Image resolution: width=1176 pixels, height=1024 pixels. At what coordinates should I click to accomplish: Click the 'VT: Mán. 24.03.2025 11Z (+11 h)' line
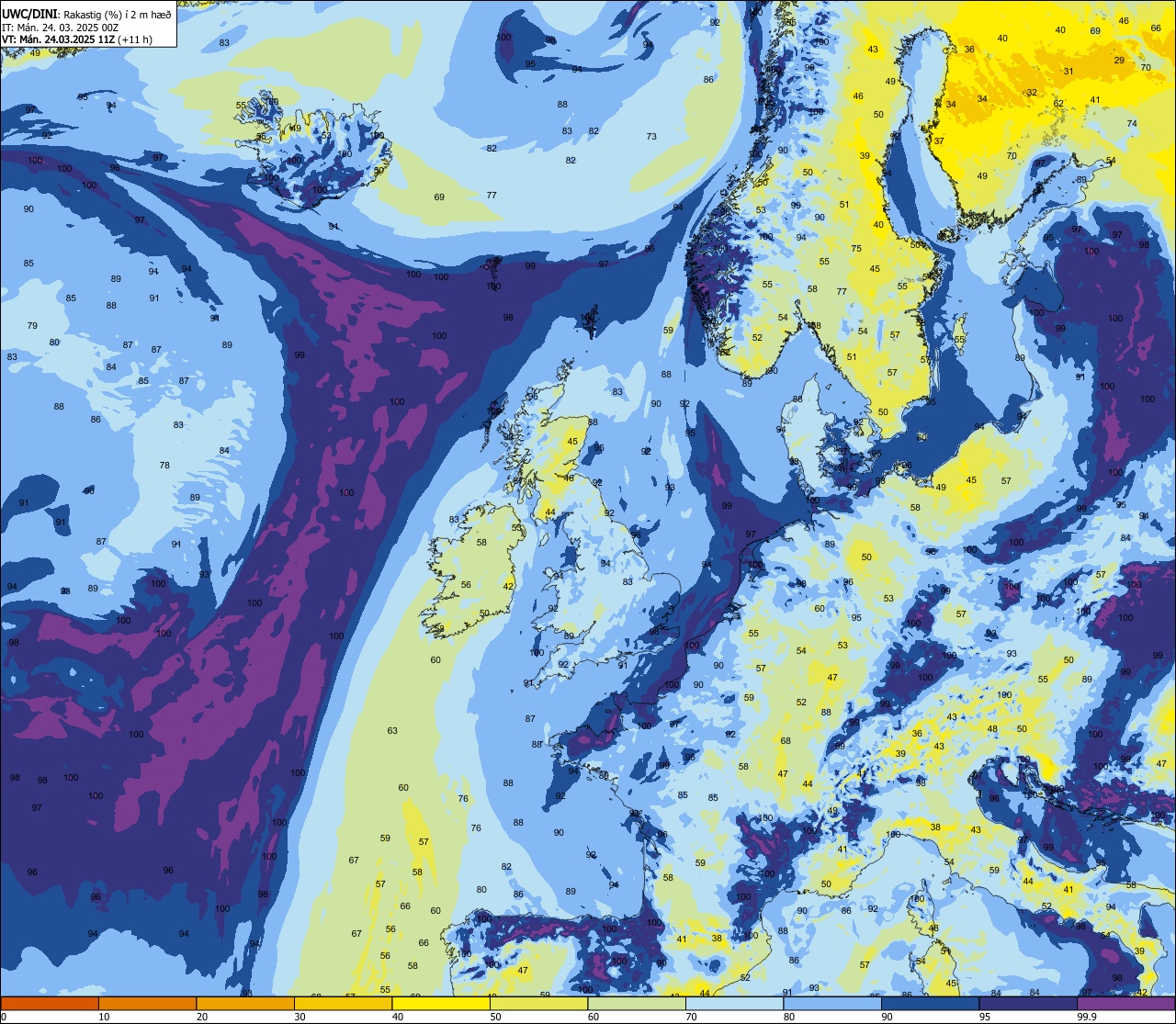point(77,39)
